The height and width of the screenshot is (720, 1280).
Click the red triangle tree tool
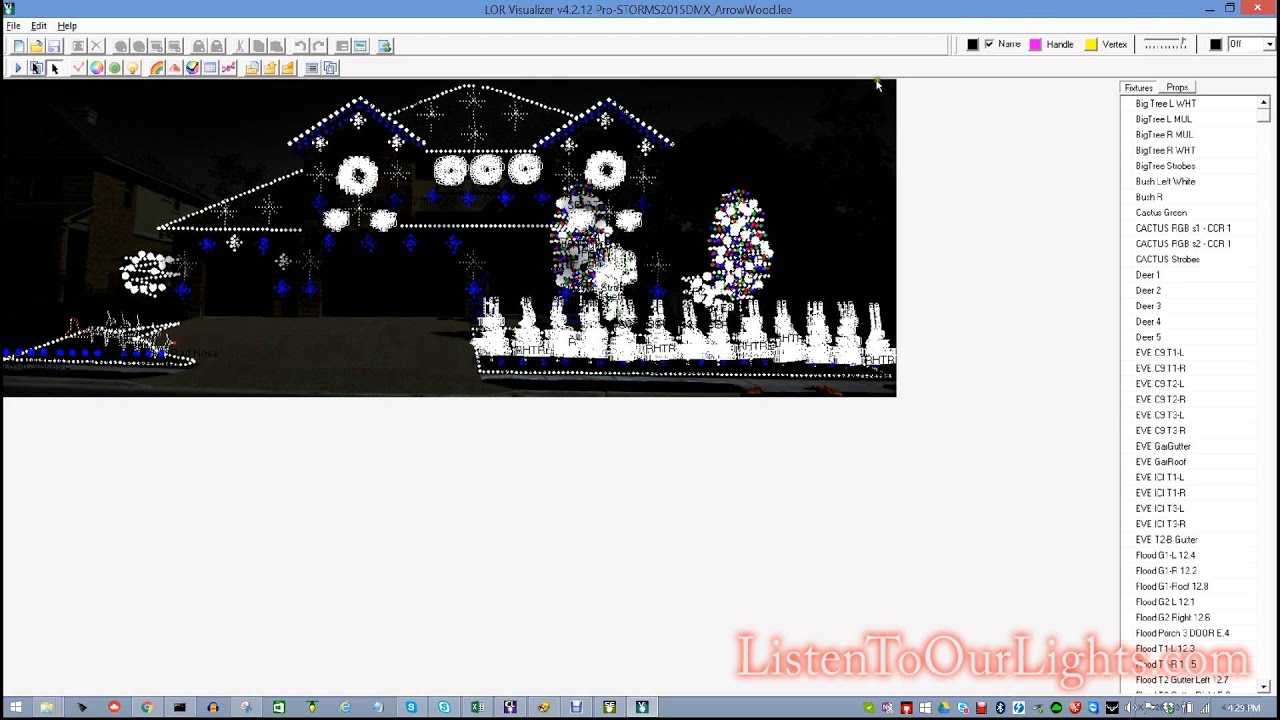(175, 68)
